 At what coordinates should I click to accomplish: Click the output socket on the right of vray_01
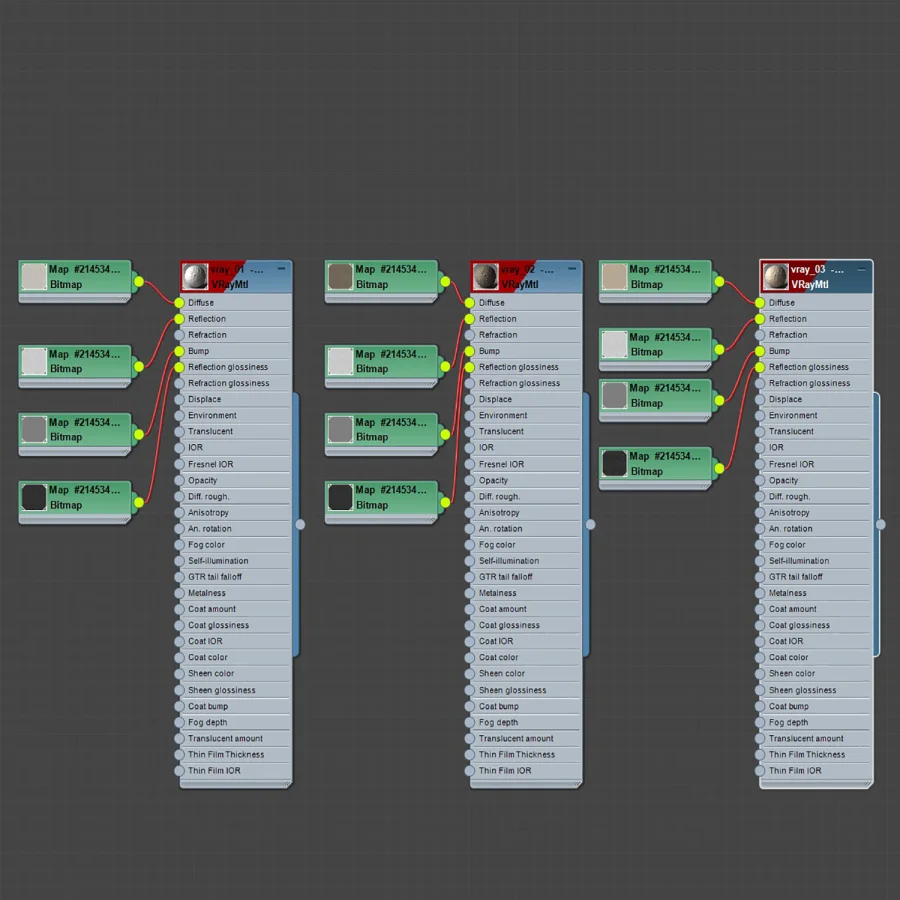point(300,524)
